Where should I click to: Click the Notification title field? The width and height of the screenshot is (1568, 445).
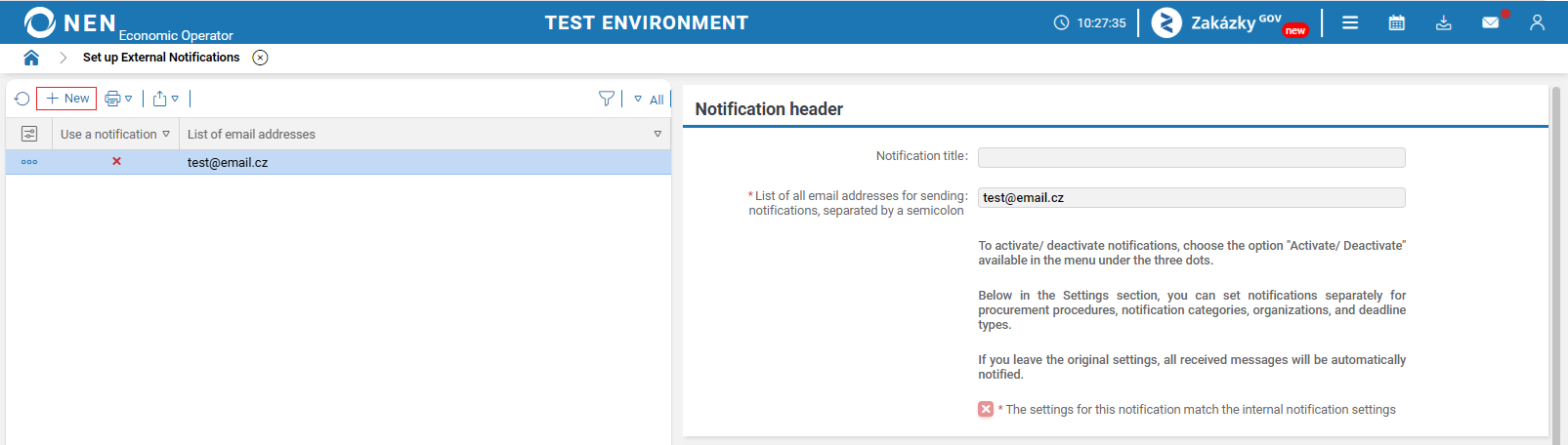click(1191, 157)
